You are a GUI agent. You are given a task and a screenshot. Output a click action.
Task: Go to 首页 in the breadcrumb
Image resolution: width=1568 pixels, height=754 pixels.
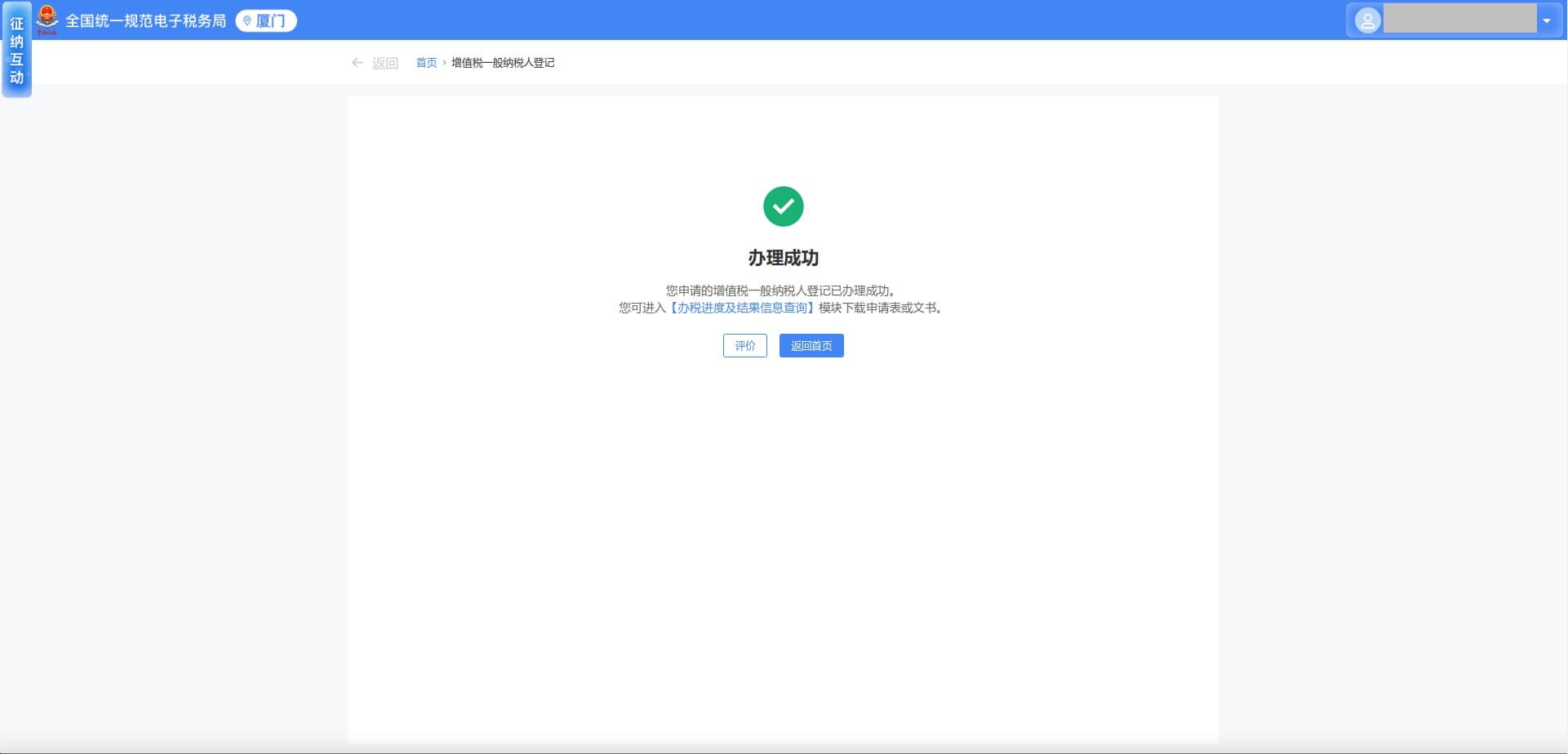(x=426, y=63)
